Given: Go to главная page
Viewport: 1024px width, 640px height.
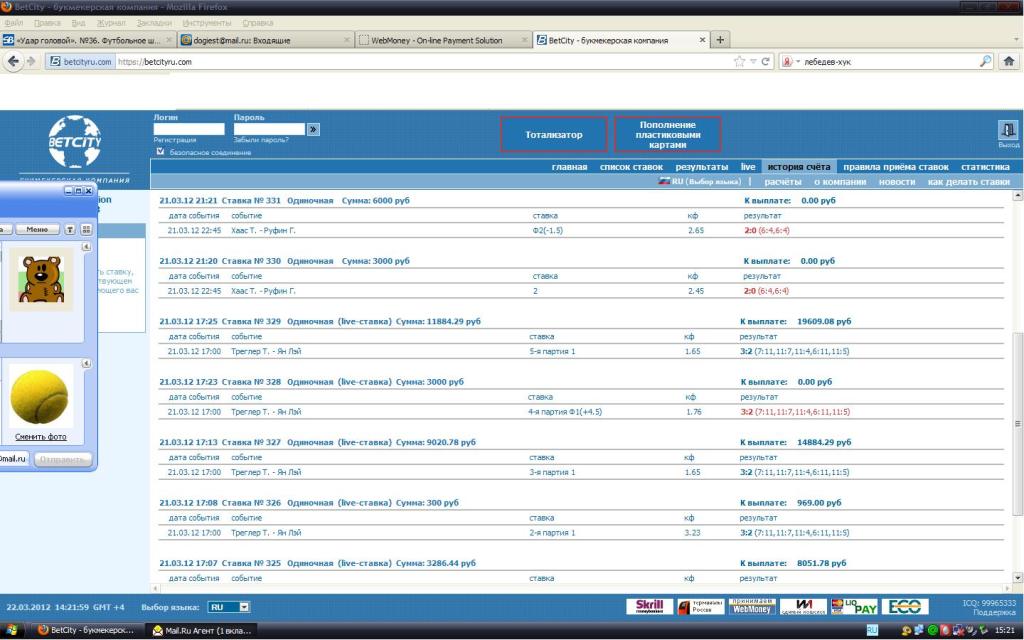Looking at the screenshot, I should point(569,167).
